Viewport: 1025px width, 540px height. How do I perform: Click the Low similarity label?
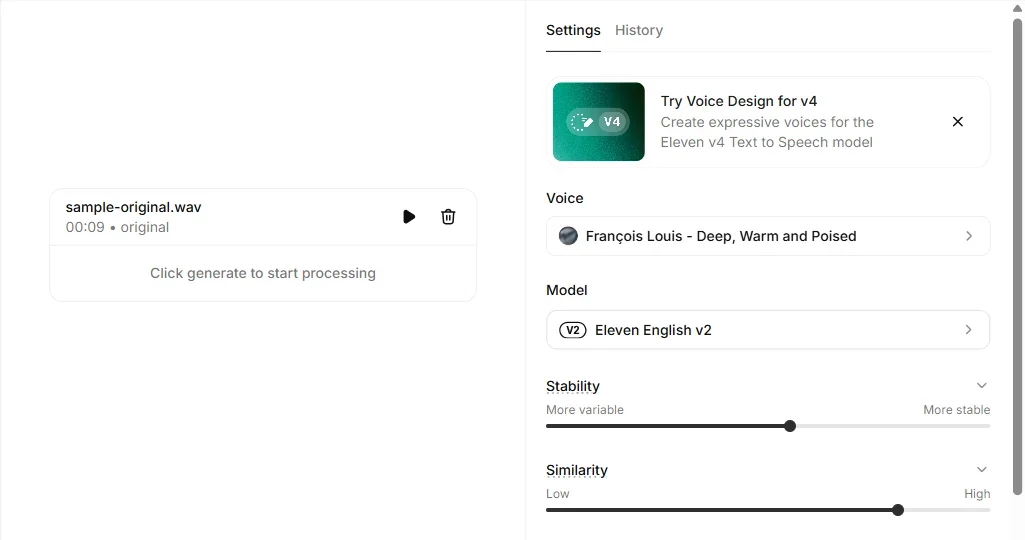tap(558, 494)
